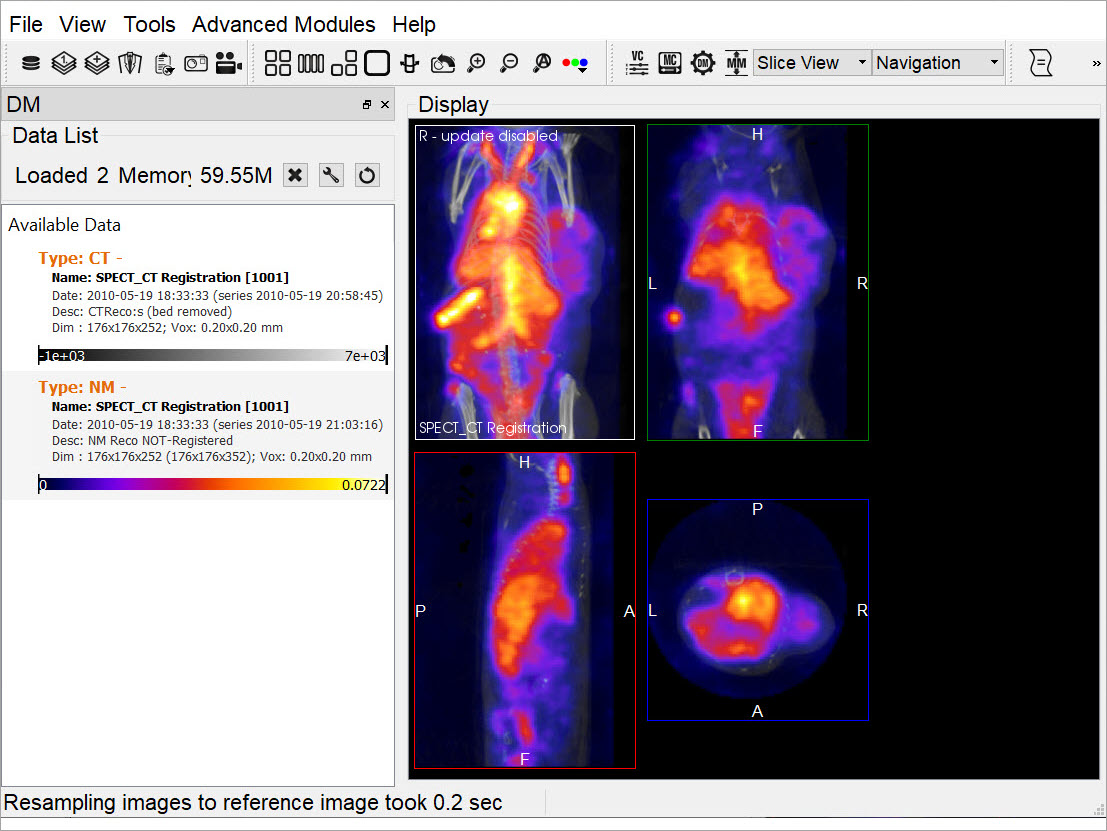
Task: Open the VC sliders control icon
Action: pyautogui.click(x=637, y=63)
